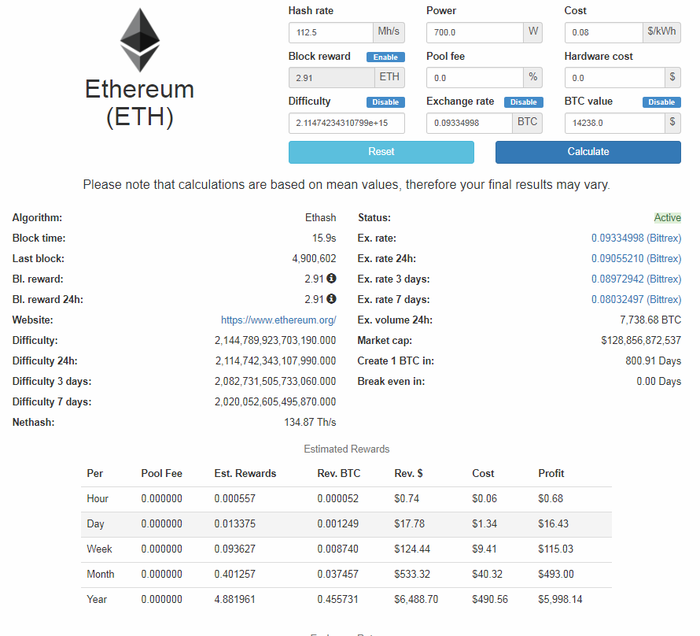Select Break even in 0.00 Days value
Screen dimensions: 700x636
[659, 382]
